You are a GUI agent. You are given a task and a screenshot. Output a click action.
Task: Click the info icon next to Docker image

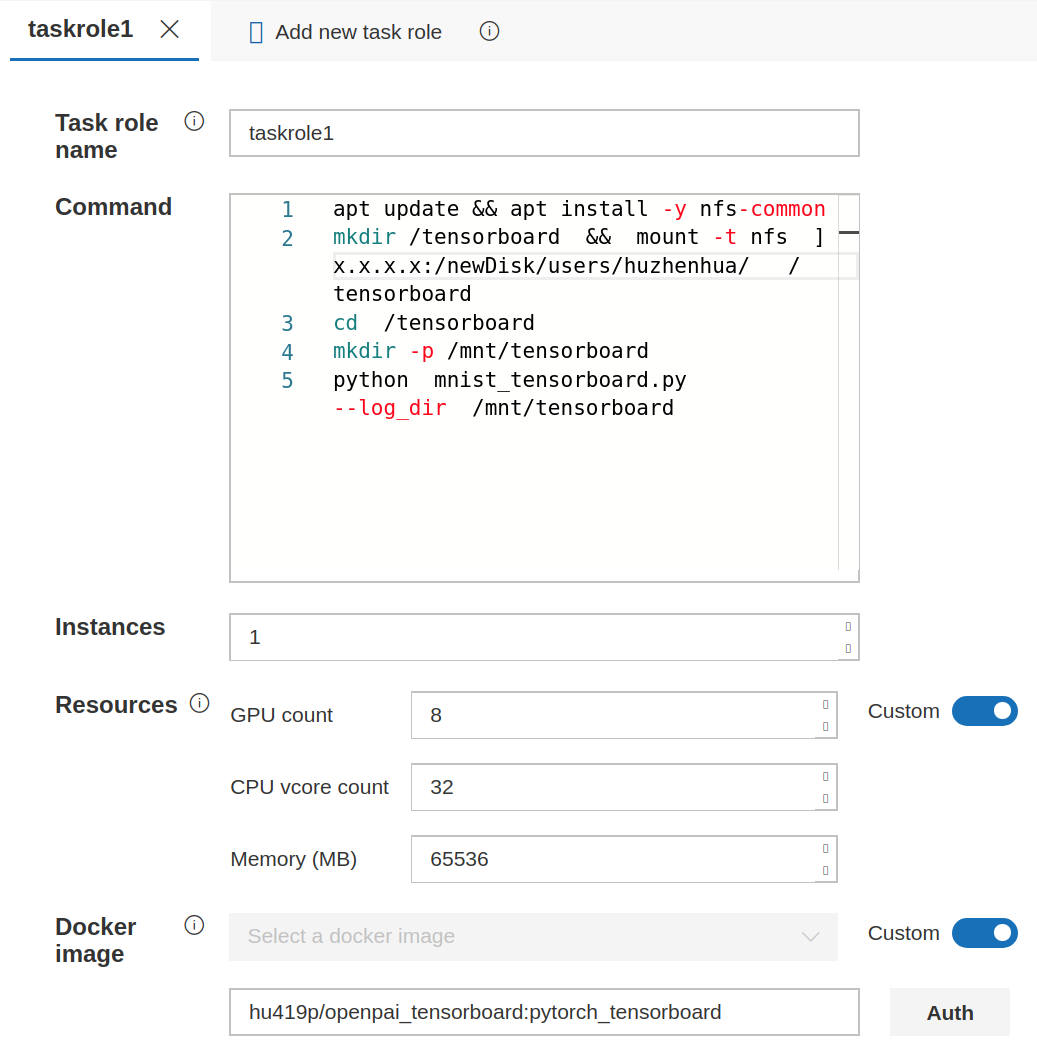194,925
